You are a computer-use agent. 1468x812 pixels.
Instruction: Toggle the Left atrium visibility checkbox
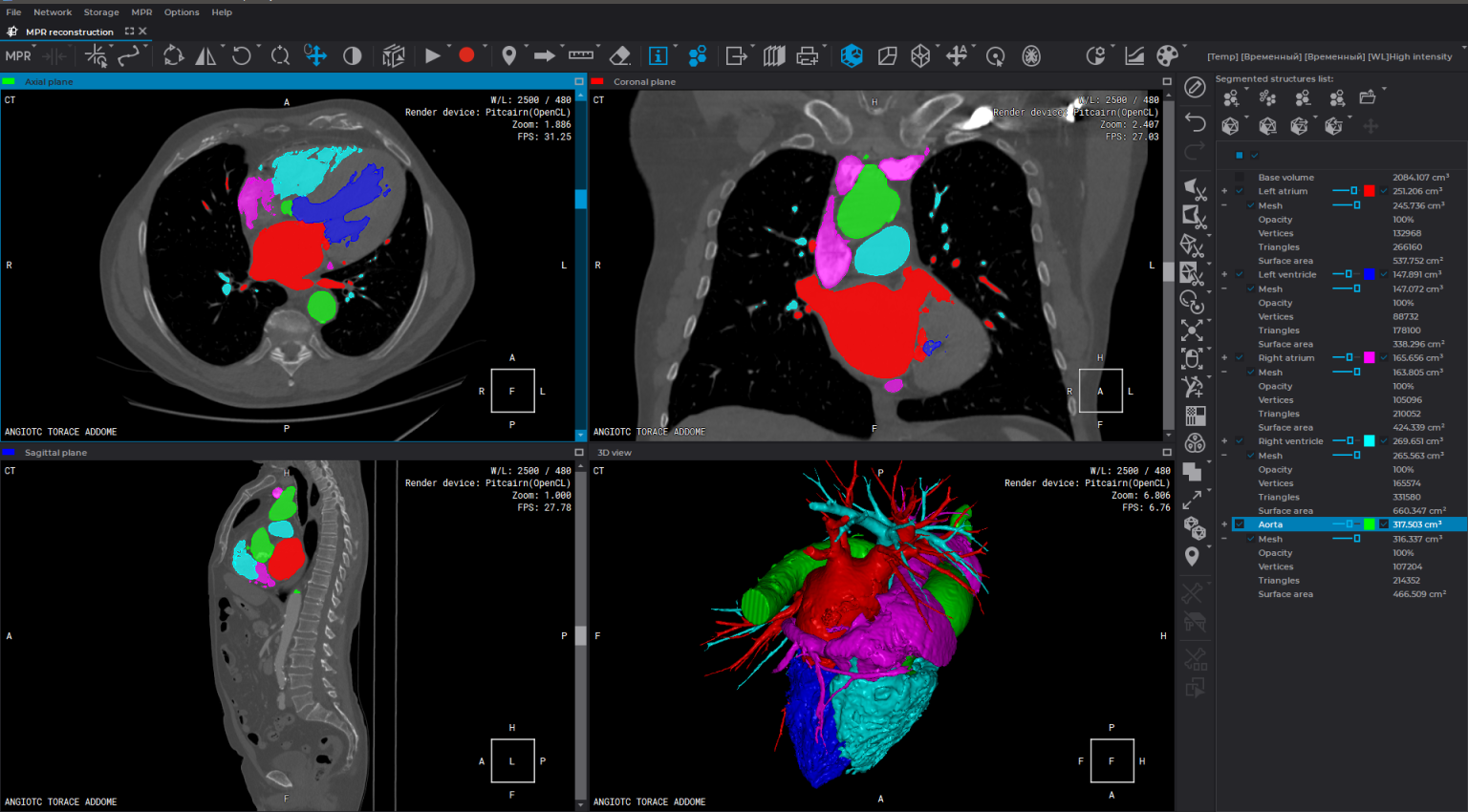pyautogui.click(x=1240, y=191)
